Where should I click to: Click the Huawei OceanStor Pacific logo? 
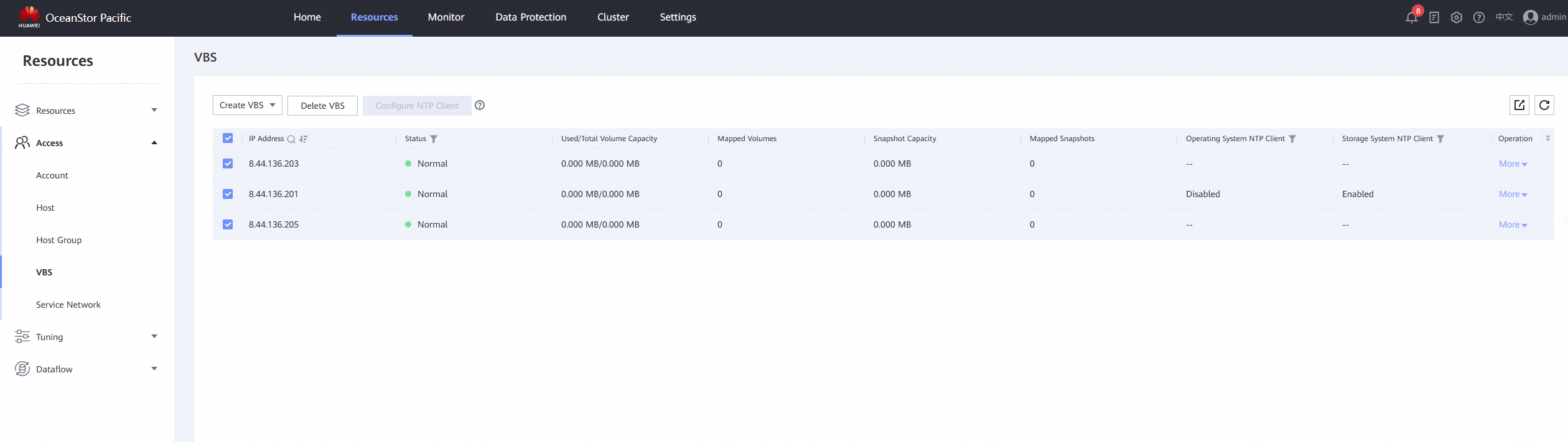(75, 17)
